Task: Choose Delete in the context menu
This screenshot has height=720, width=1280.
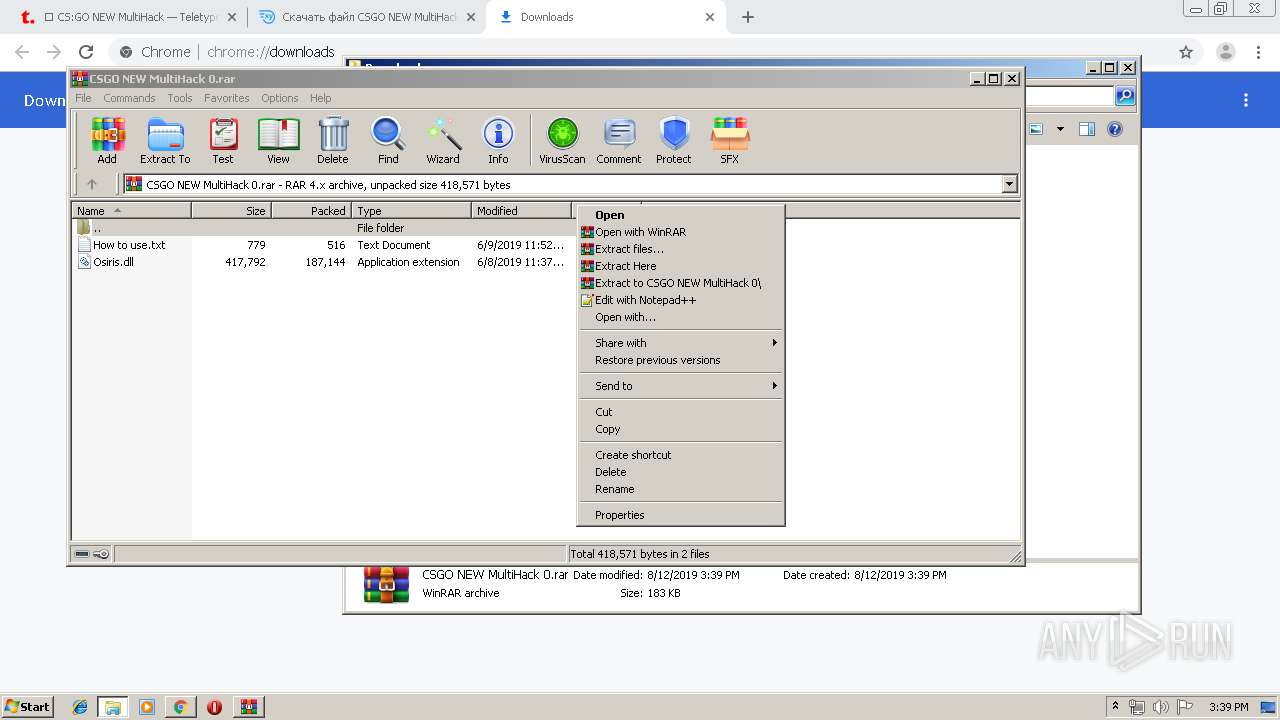Action: (x=680, y=472)
